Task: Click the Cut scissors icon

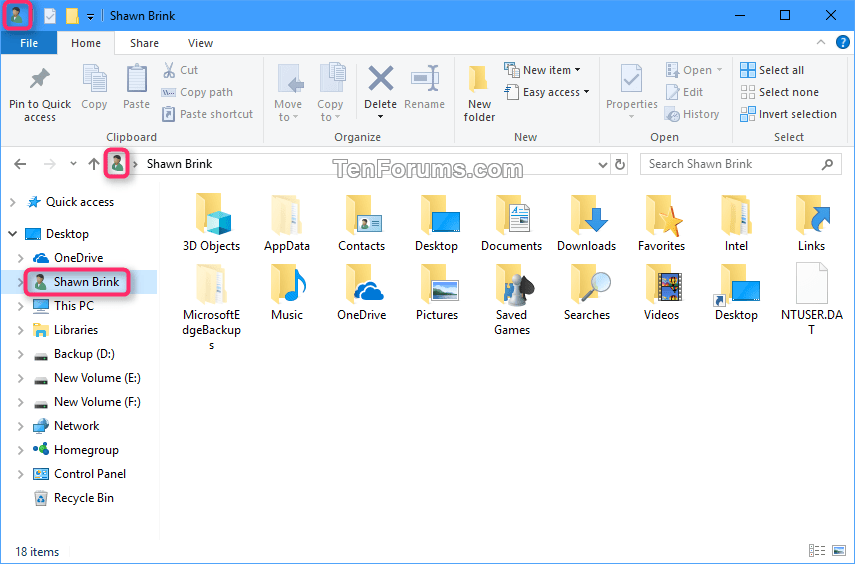Action: [x=169, y=70]
